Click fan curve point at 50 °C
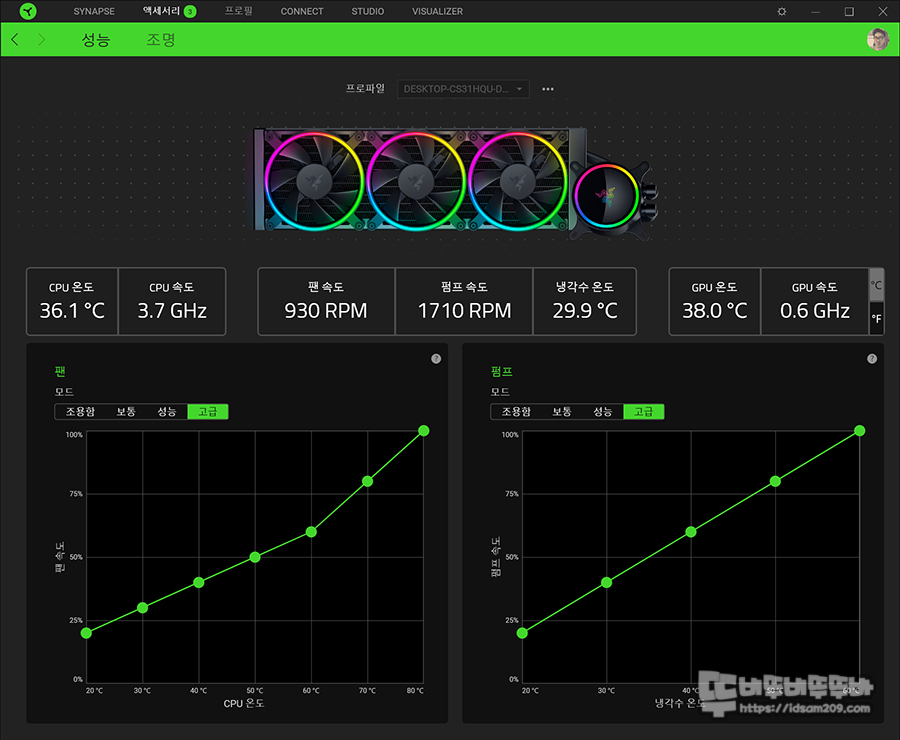The width and height of the screenshot is (900, 740). pyautogui.click(x=255, y=557)
